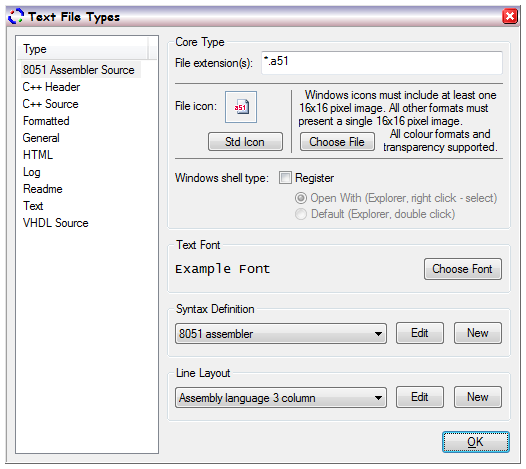Screen dimensions: 526x469
Task: Click the a51 file icon preview
Action: tap(241, 107)
